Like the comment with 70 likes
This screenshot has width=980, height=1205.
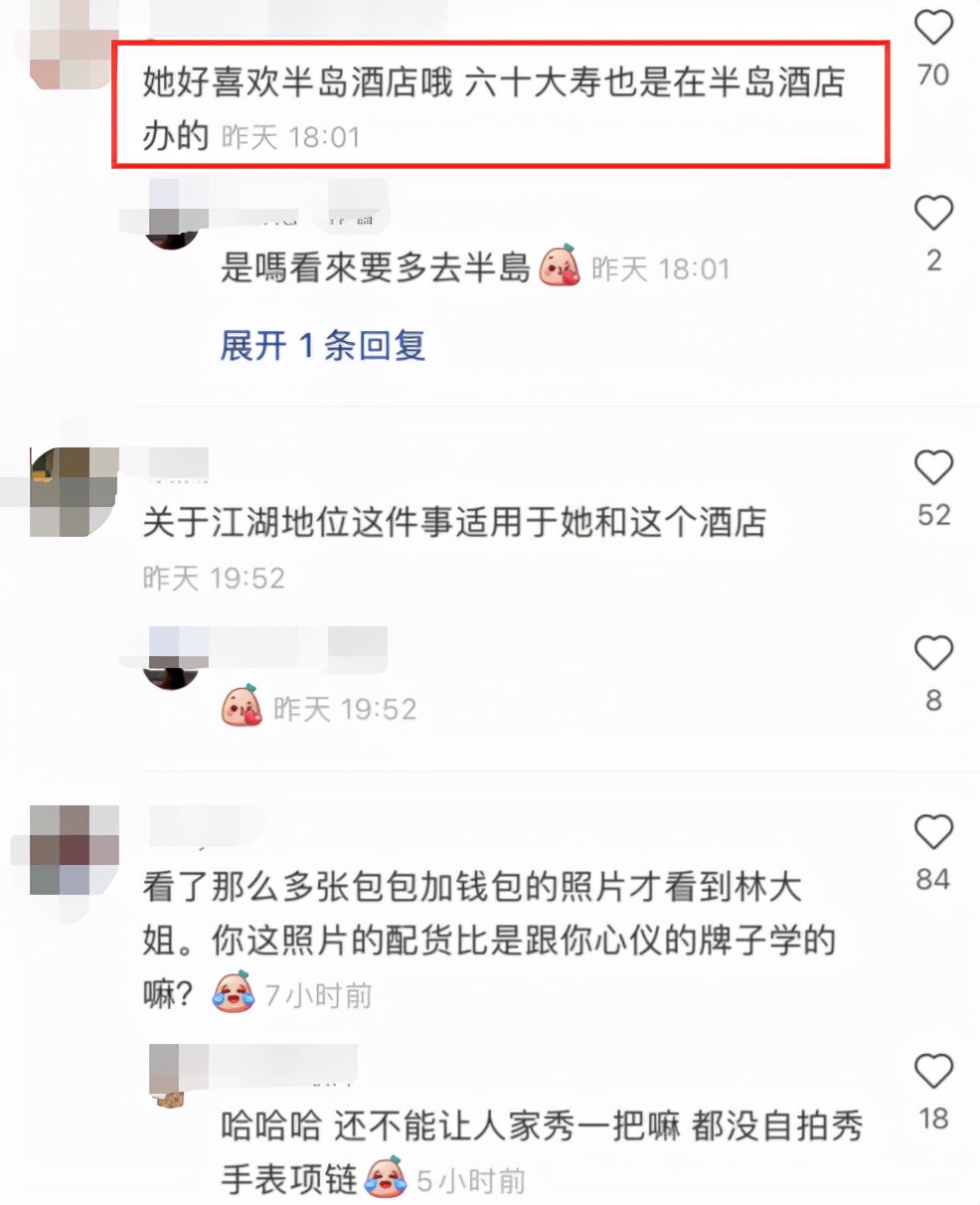933,27
